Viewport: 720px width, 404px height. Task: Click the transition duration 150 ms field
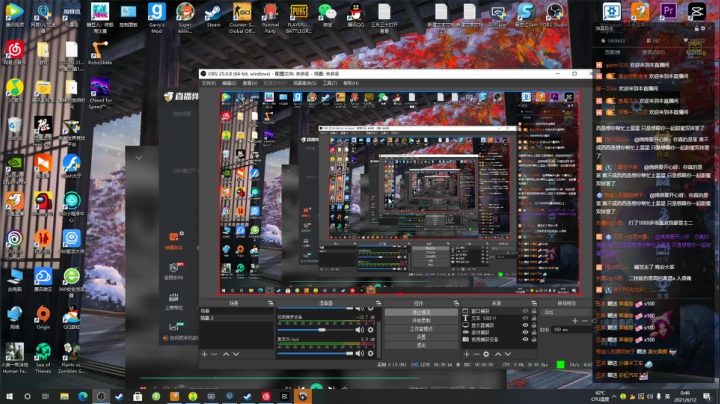tap(570, 330)
